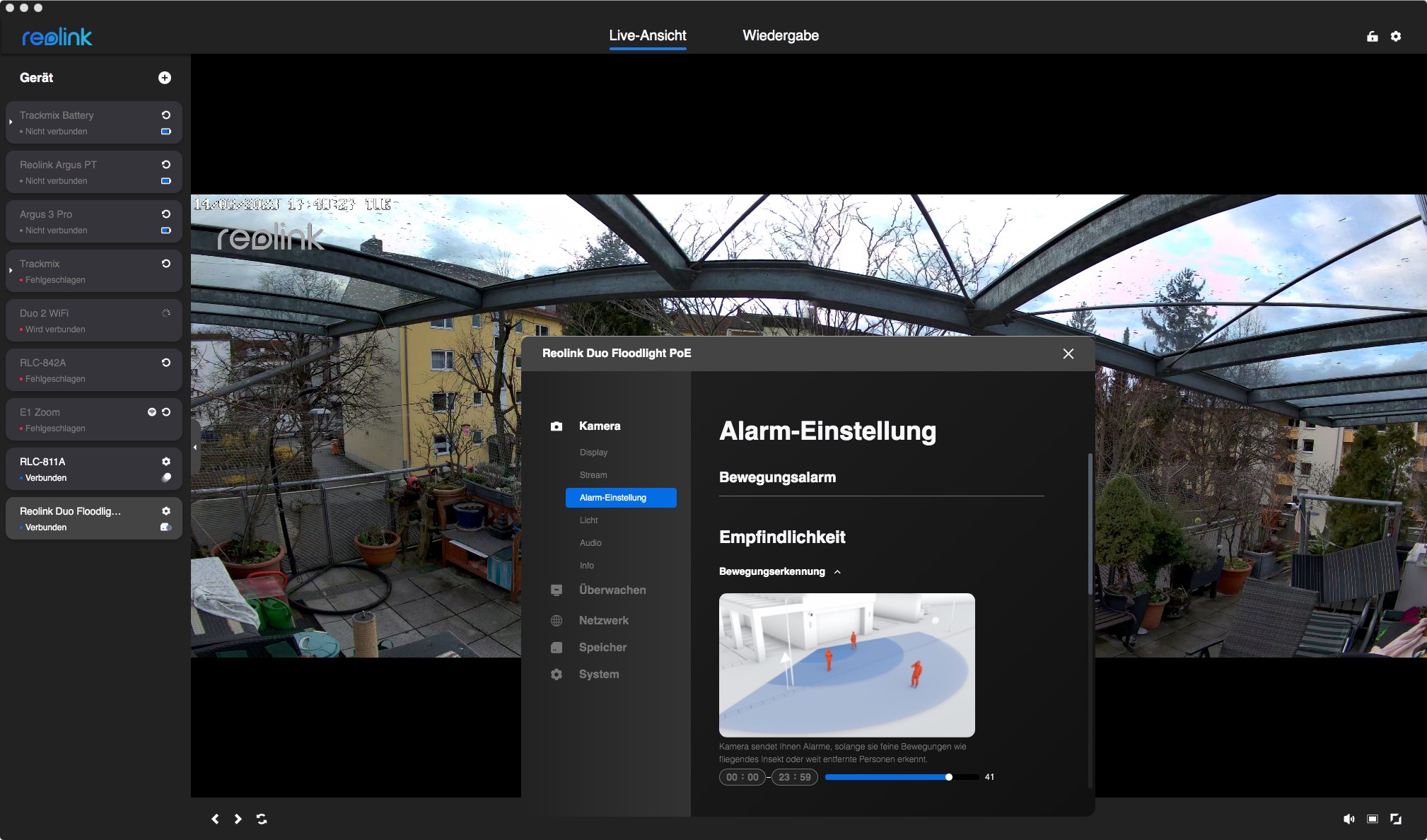
Task: Switch to the Wiedergabe tab
Action: coord(780,36)
